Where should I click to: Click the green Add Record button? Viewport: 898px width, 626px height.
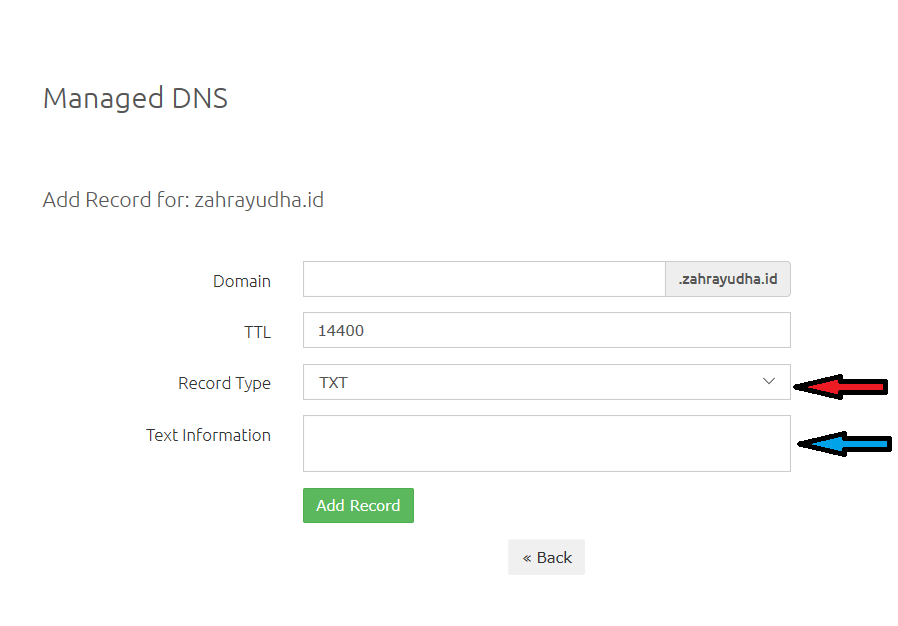click(358, 505)
